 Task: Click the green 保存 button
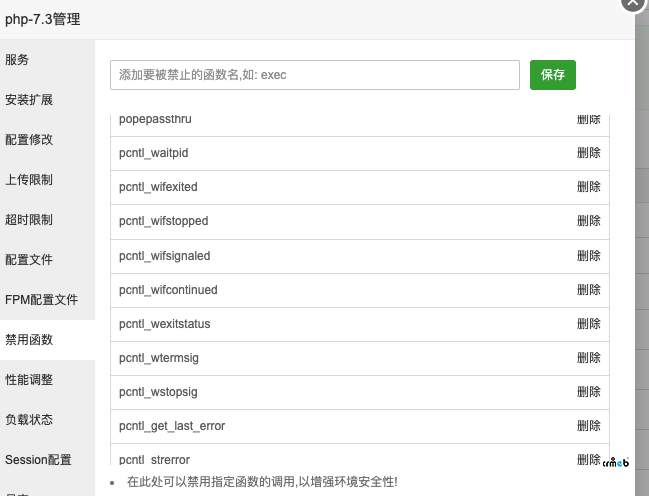552,75
